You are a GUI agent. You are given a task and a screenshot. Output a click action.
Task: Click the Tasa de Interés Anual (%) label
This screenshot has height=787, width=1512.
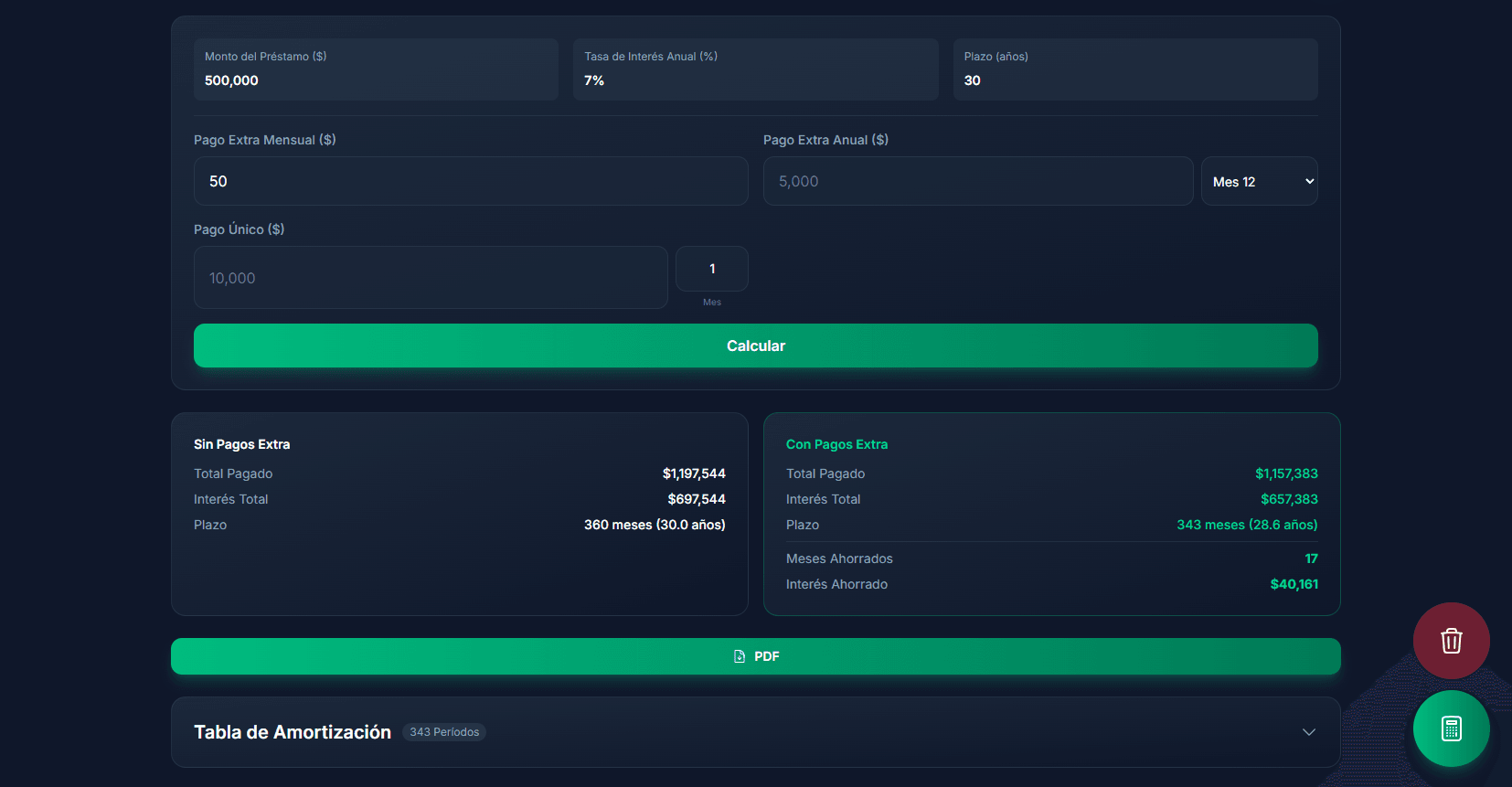[x=651, y=57]
